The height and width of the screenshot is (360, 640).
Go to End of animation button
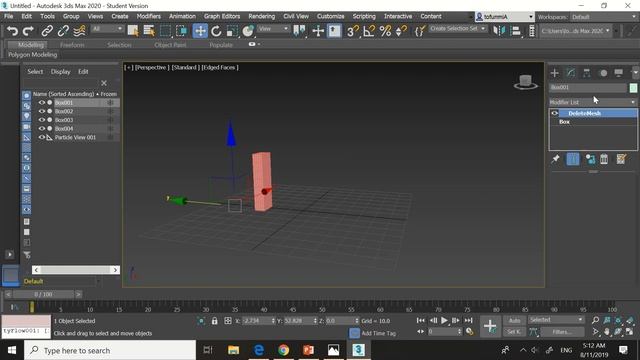[468, 320]
